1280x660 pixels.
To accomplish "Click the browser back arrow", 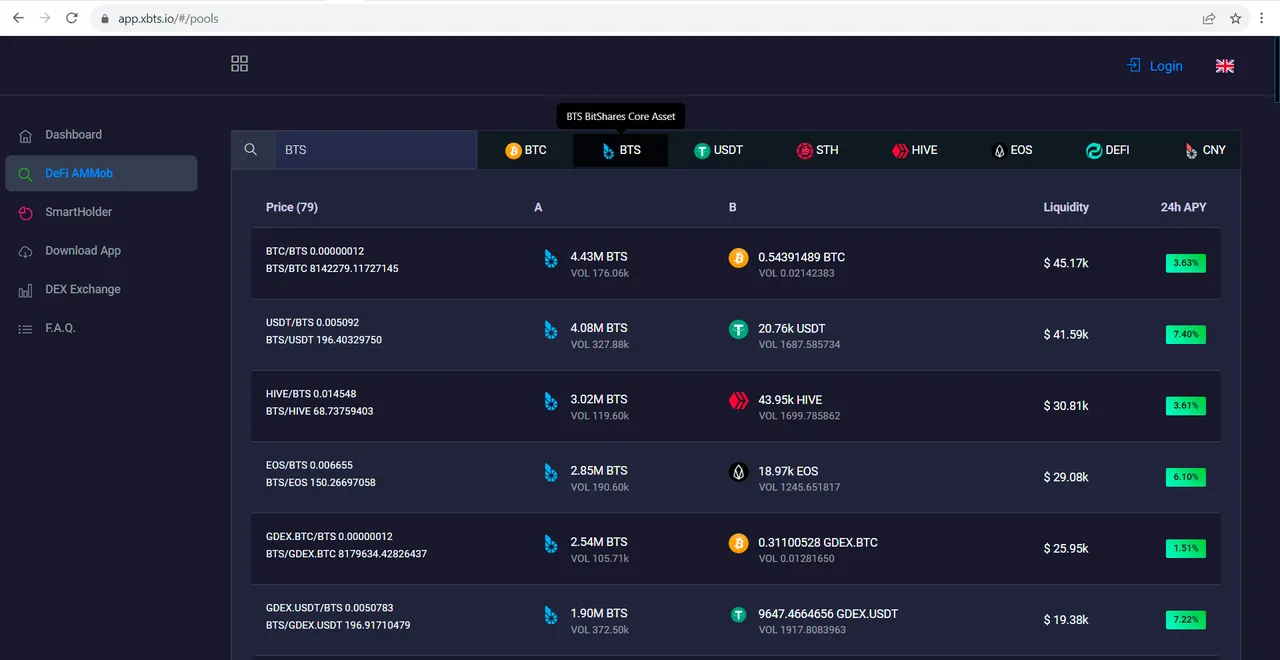I will pos(18,18).
